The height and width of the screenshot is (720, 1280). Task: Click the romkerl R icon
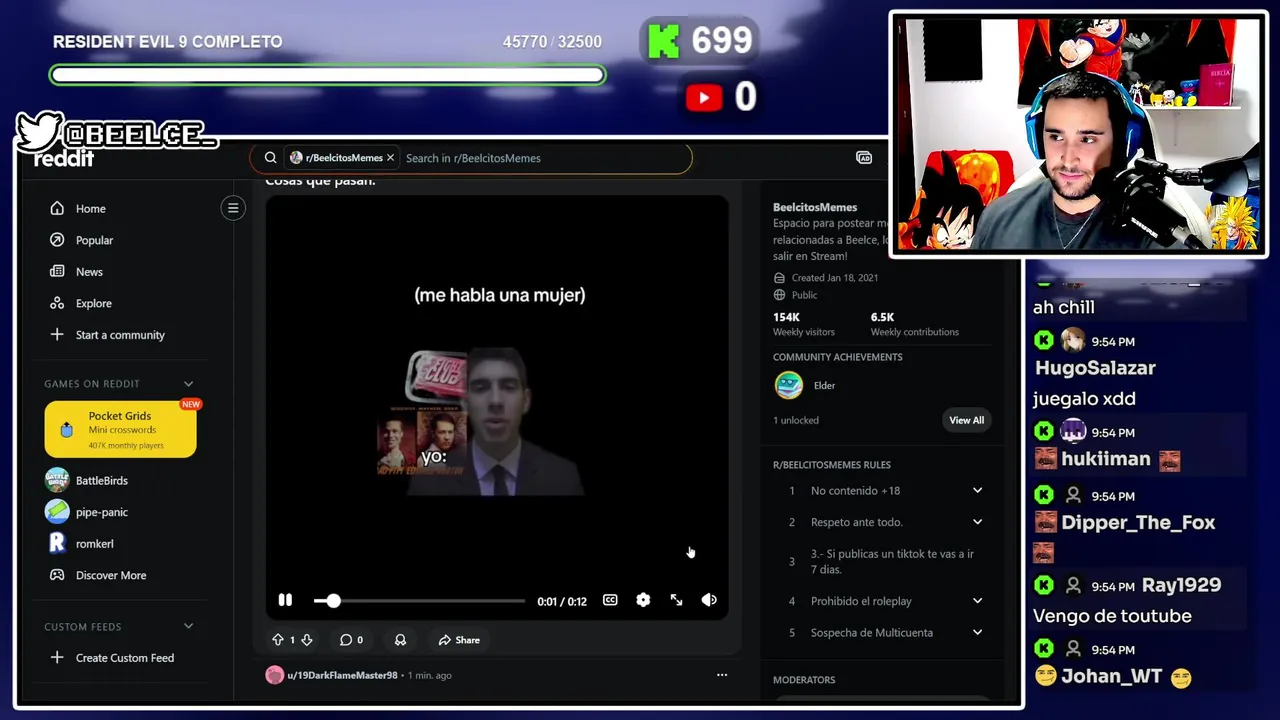pos(57,543)
